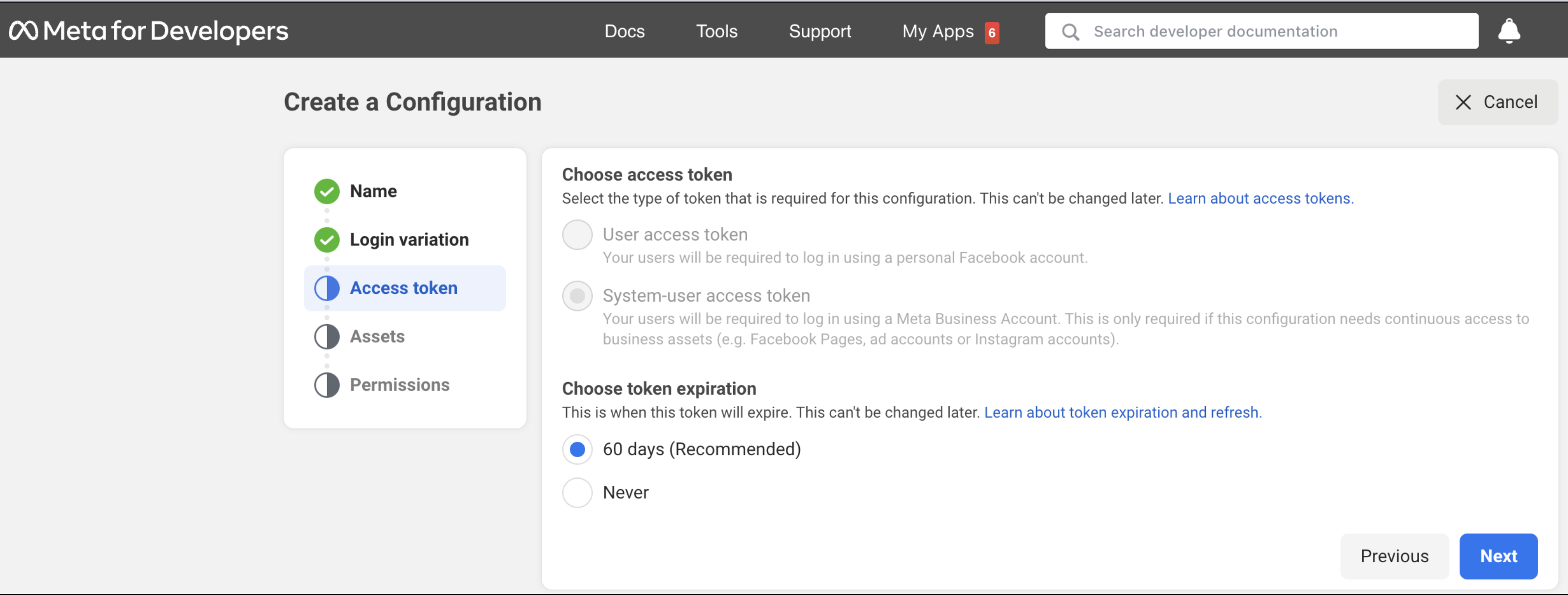Click the half-circle icon beside Assets

(327, 337)
